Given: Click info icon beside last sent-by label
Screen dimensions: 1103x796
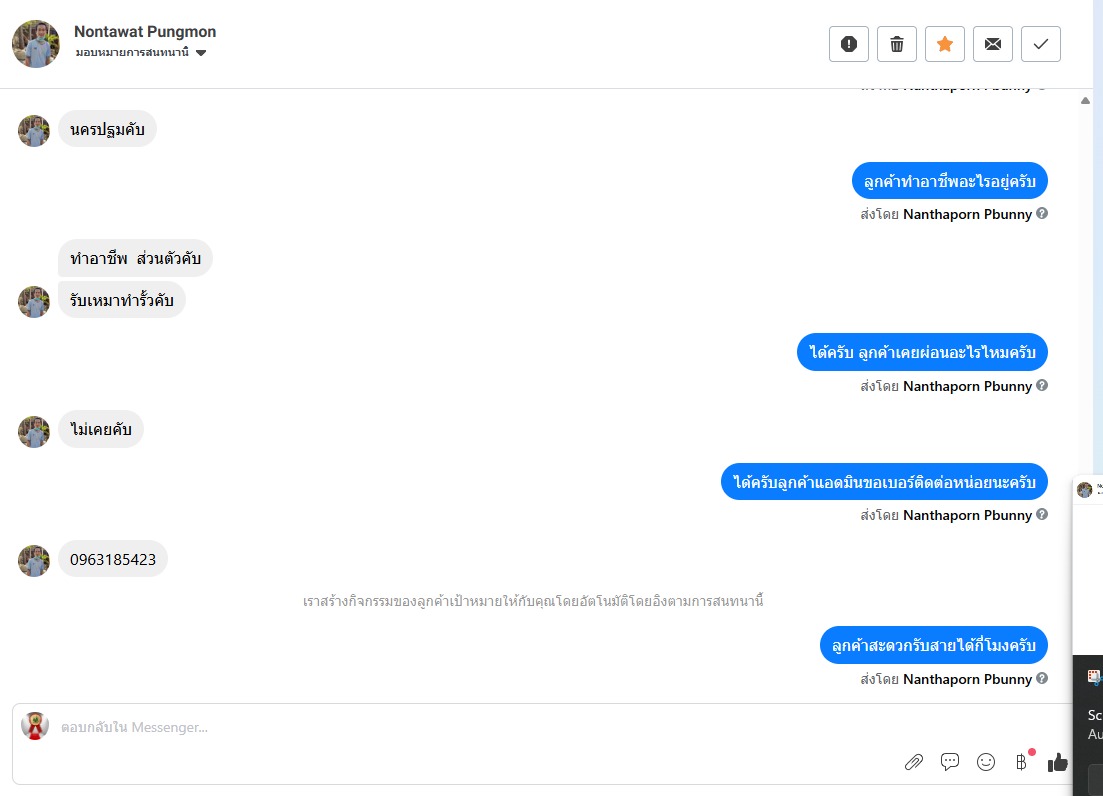Looking at the screenshot, I should pos(1042,678).
